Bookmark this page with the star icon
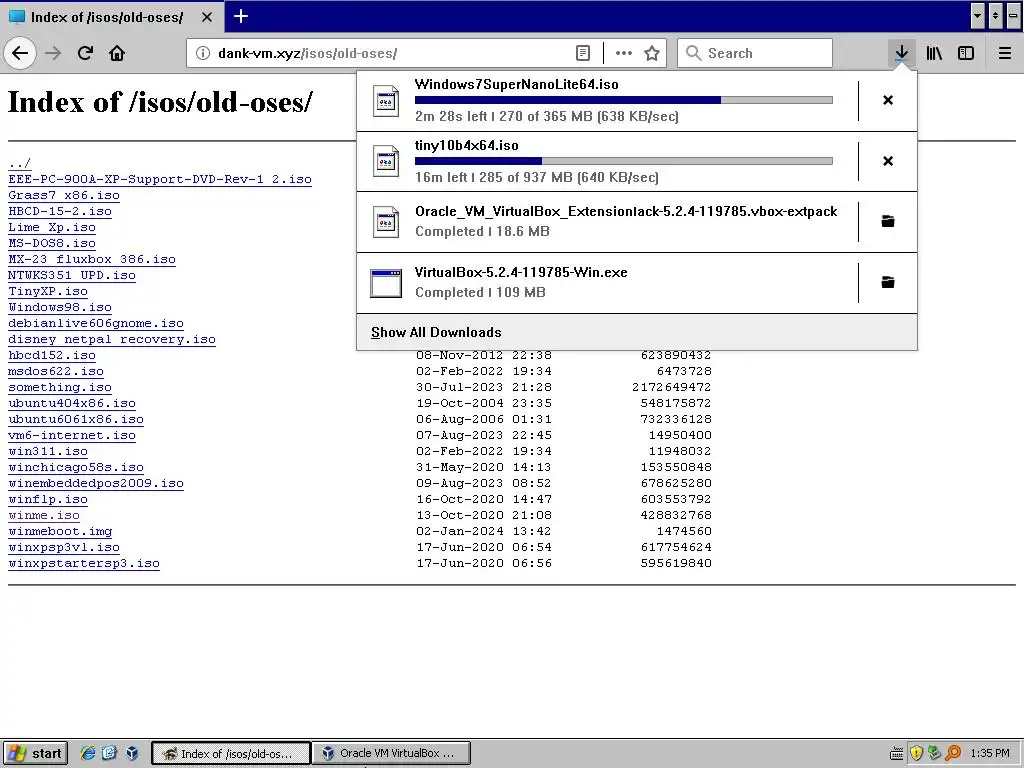The image size is (1024, 768). [x=651, y=53]
